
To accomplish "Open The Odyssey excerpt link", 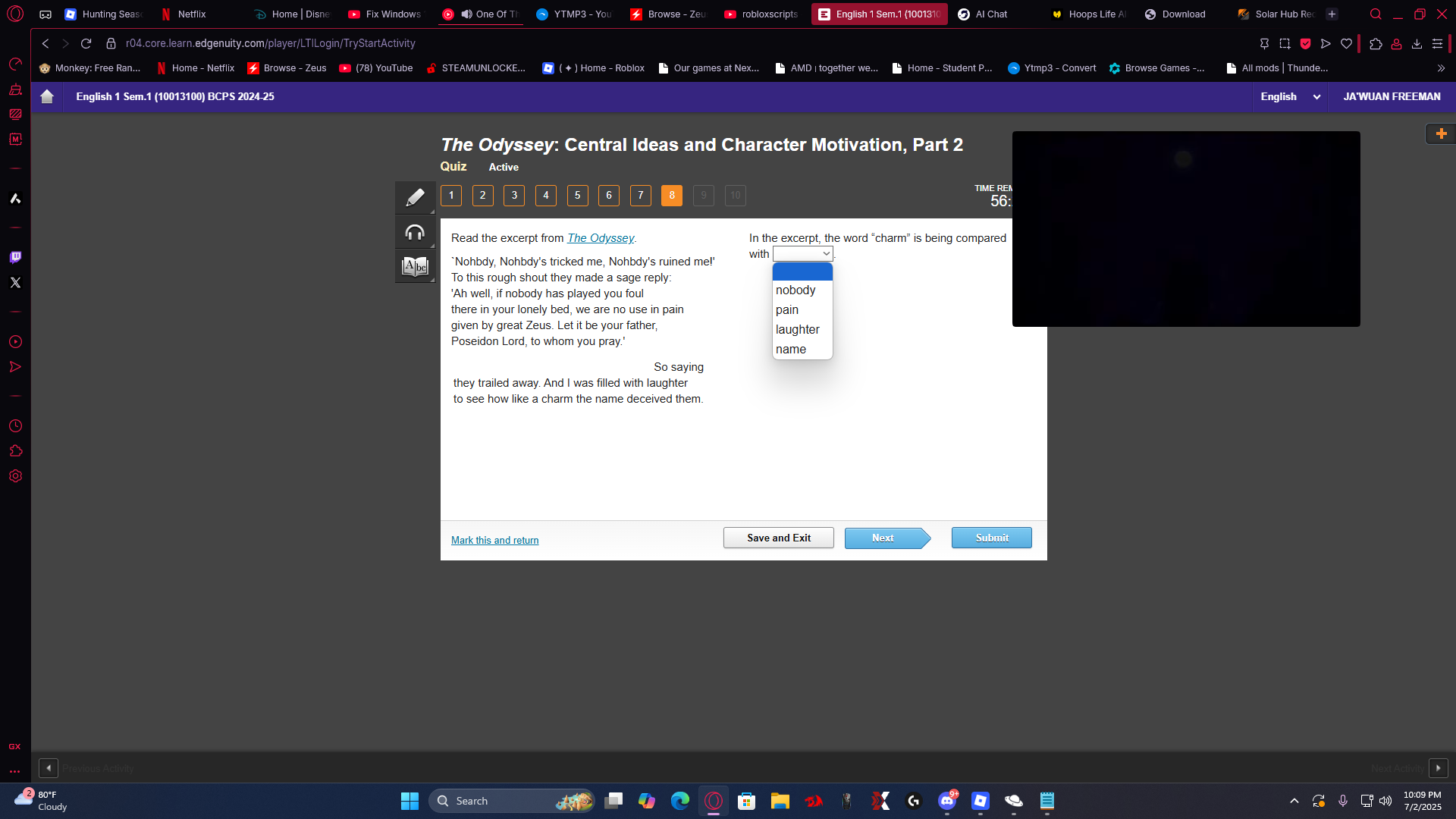I will coord(601,238).
